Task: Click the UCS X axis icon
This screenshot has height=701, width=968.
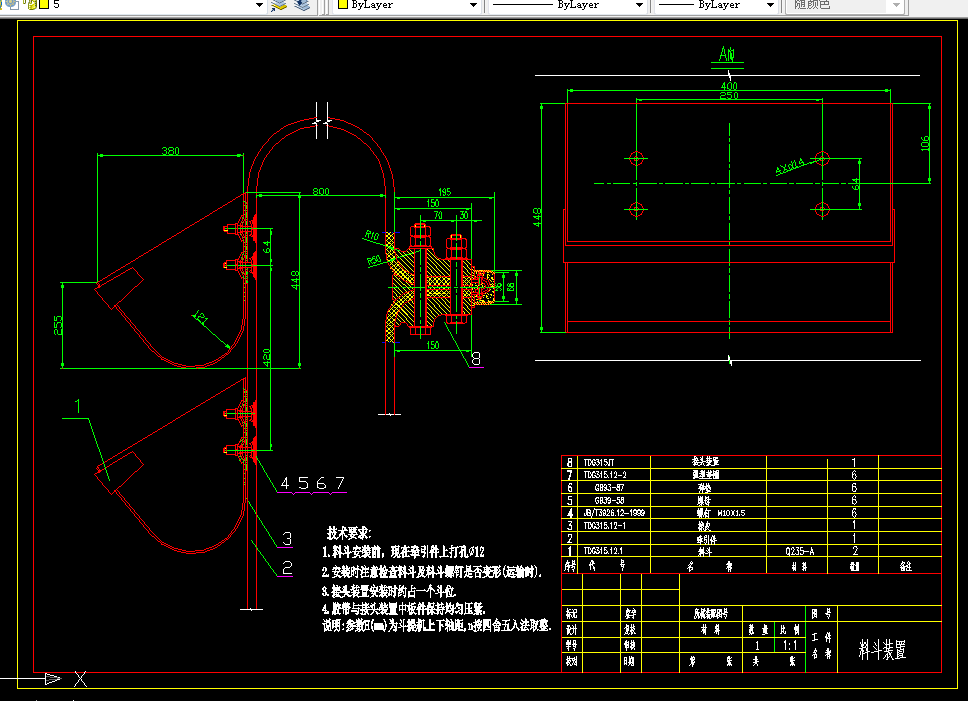Action: (81, 679)
